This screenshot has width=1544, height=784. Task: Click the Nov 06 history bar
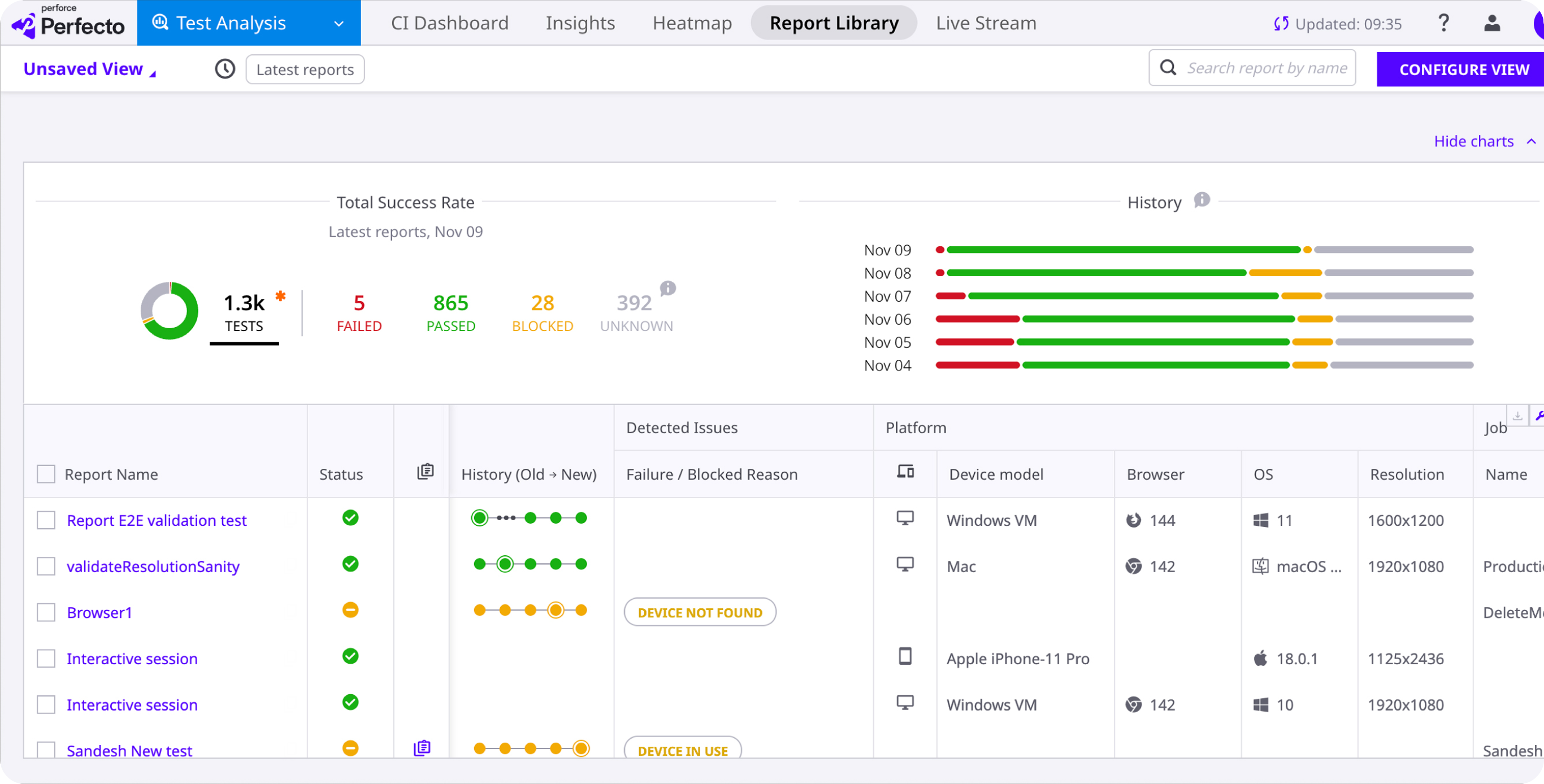(x=1204, y=319)
